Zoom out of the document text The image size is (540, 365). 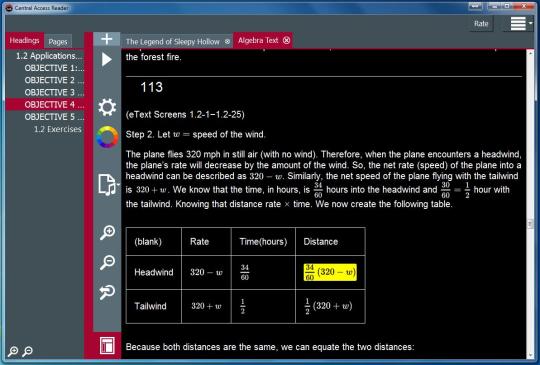pos(107,262)
